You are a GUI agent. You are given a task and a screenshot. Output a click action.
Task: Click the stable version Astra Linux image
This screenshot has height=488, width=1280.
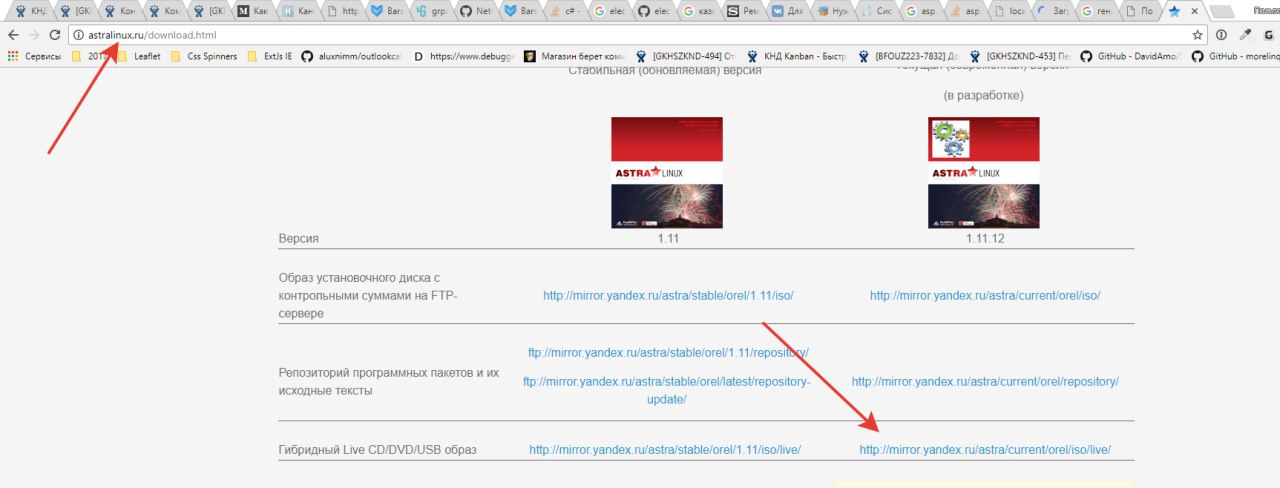(x=667, y=173)
